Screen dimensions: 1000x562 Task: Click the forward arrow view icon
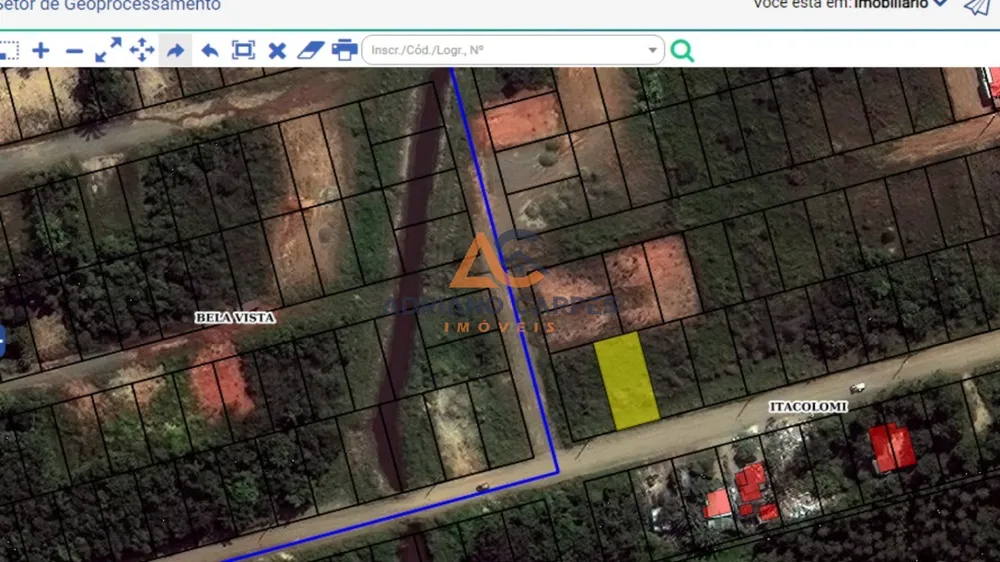tap(175, 50)
